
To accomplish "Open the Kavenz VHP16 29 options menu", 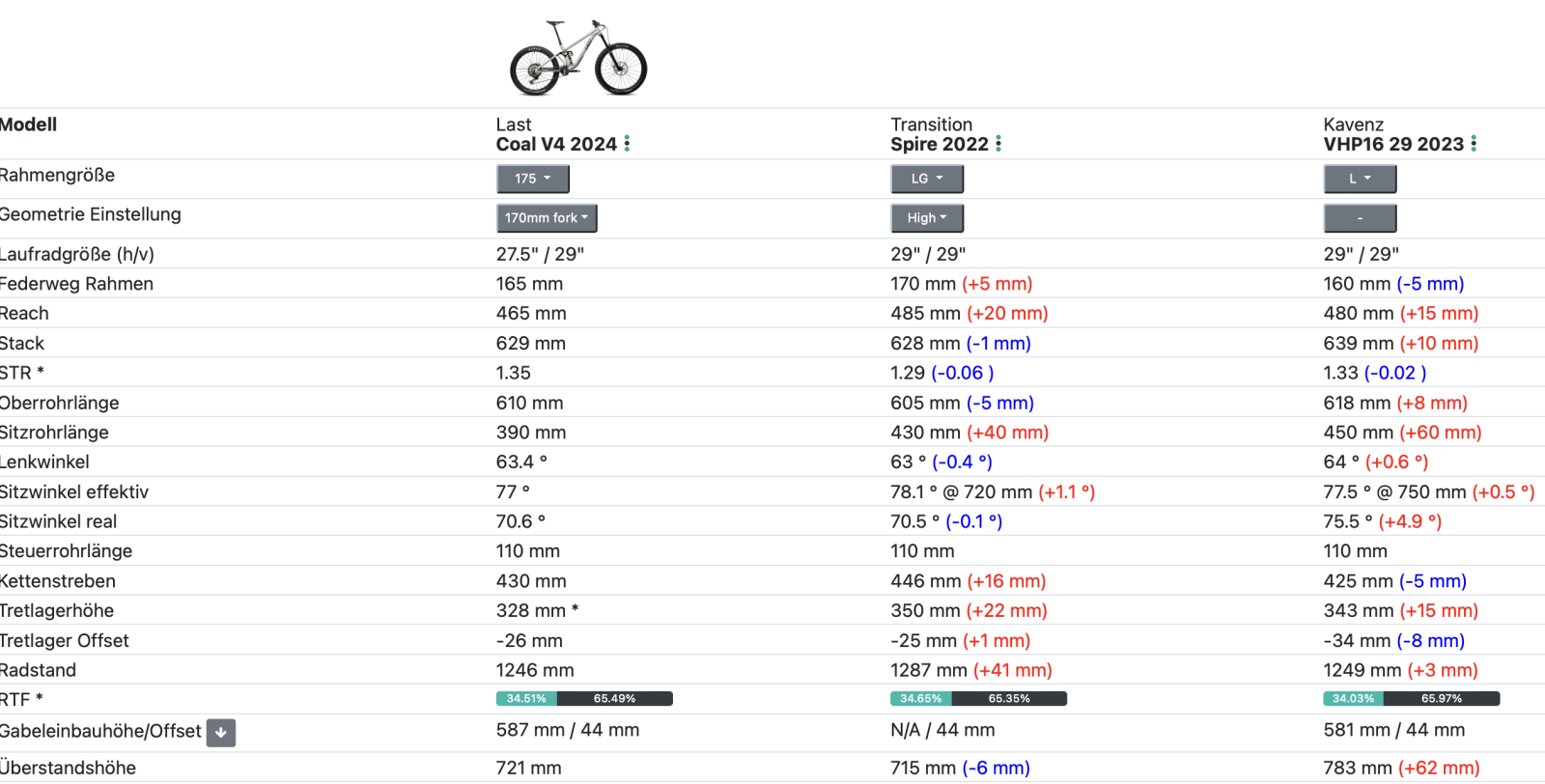I will [x=1474, y=144].
